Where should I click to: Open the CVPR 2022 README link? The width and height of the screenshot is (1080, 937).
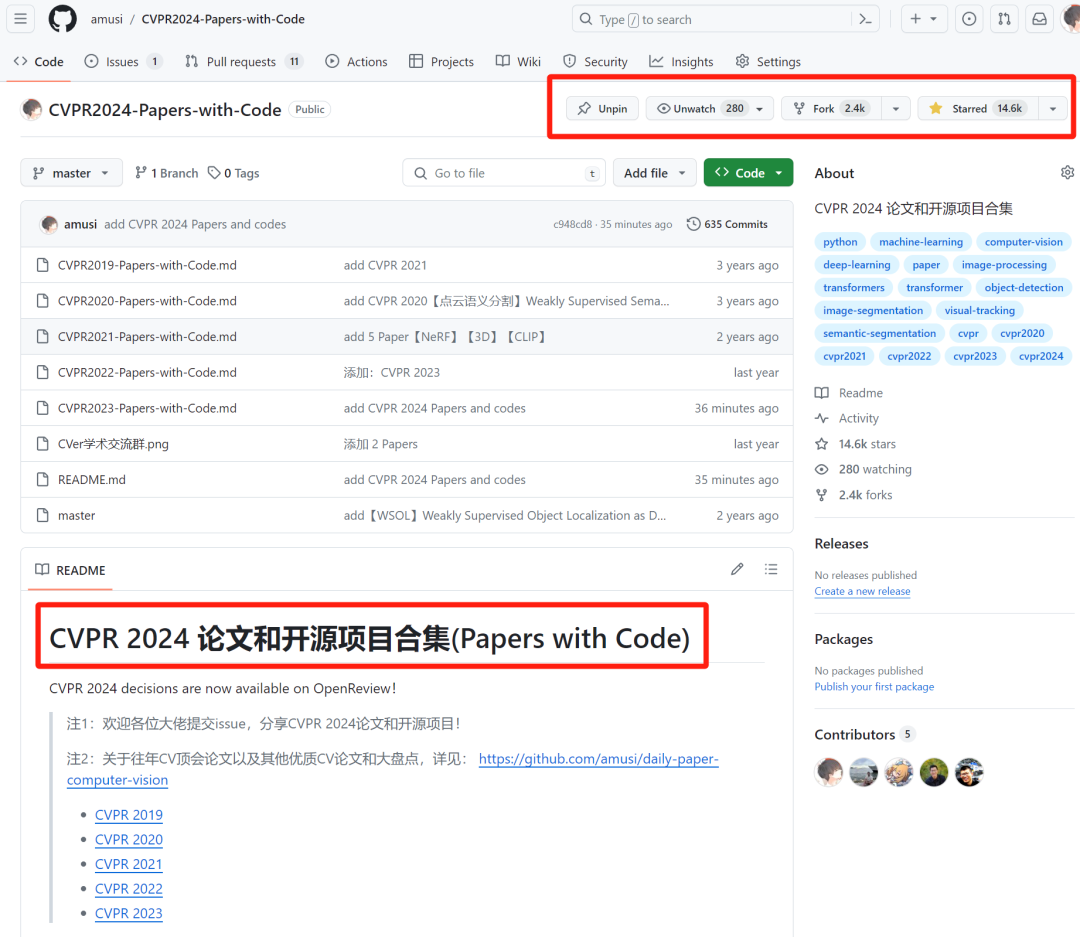coord(129,888)
